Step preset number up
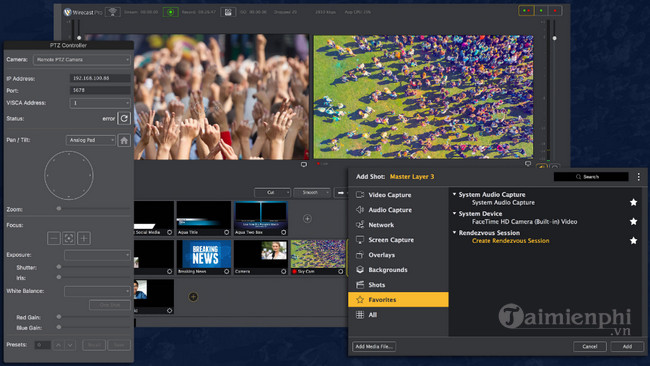The image size is (650, 366). click(x=58, y=345)
